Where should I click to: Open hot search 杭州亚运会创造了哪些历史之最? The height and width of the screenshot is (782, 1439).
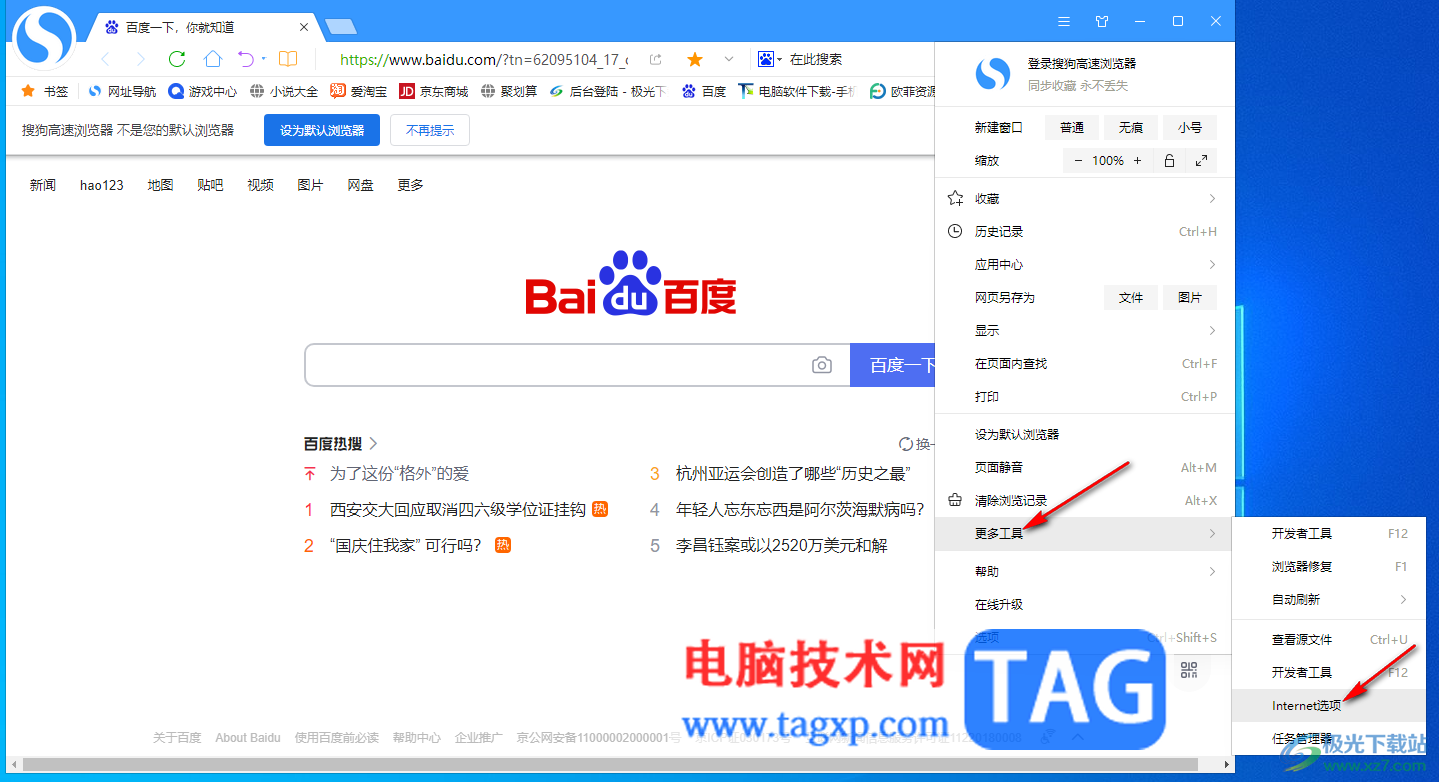pyautogui.click(x=792, y=473)
